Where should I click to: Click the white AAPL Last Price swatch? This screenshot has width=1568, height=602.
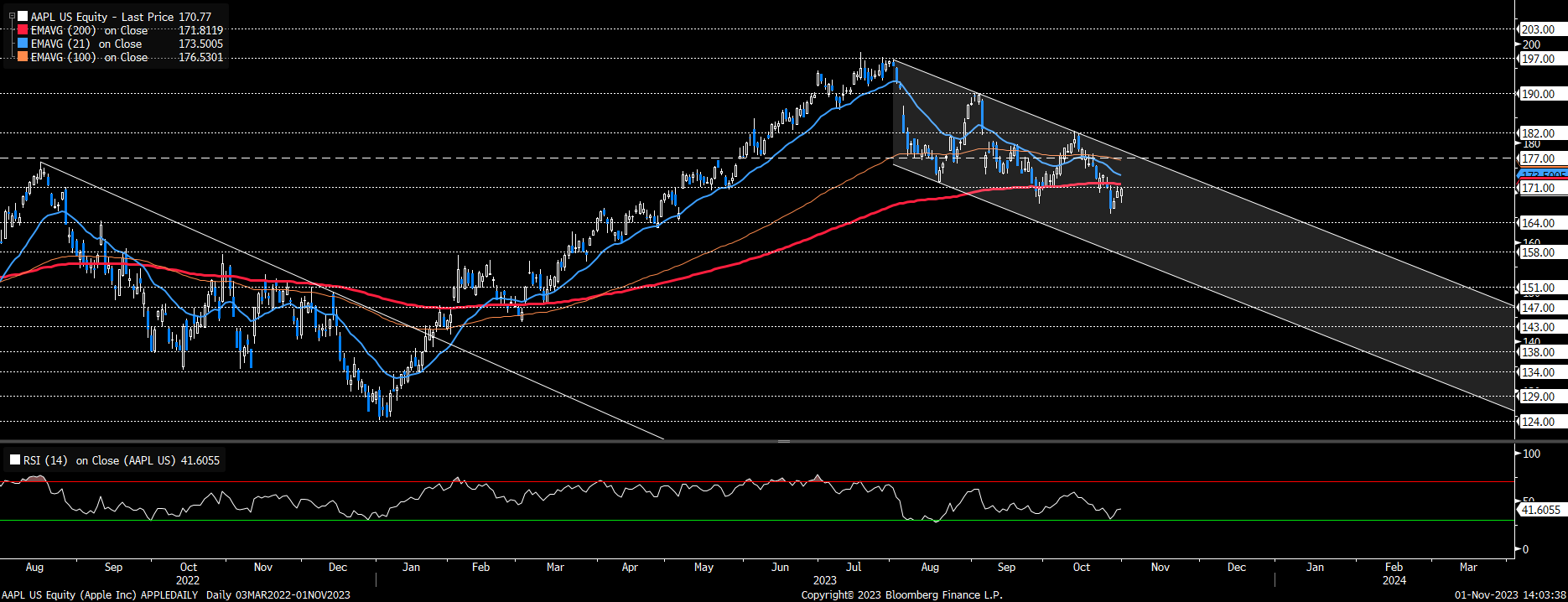coord(23,17)
